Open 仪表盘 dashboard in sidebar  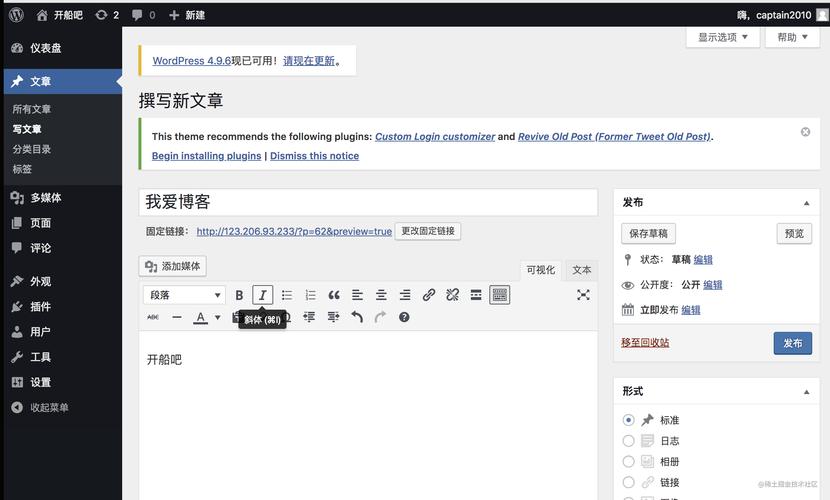click(x=62, y=48)
